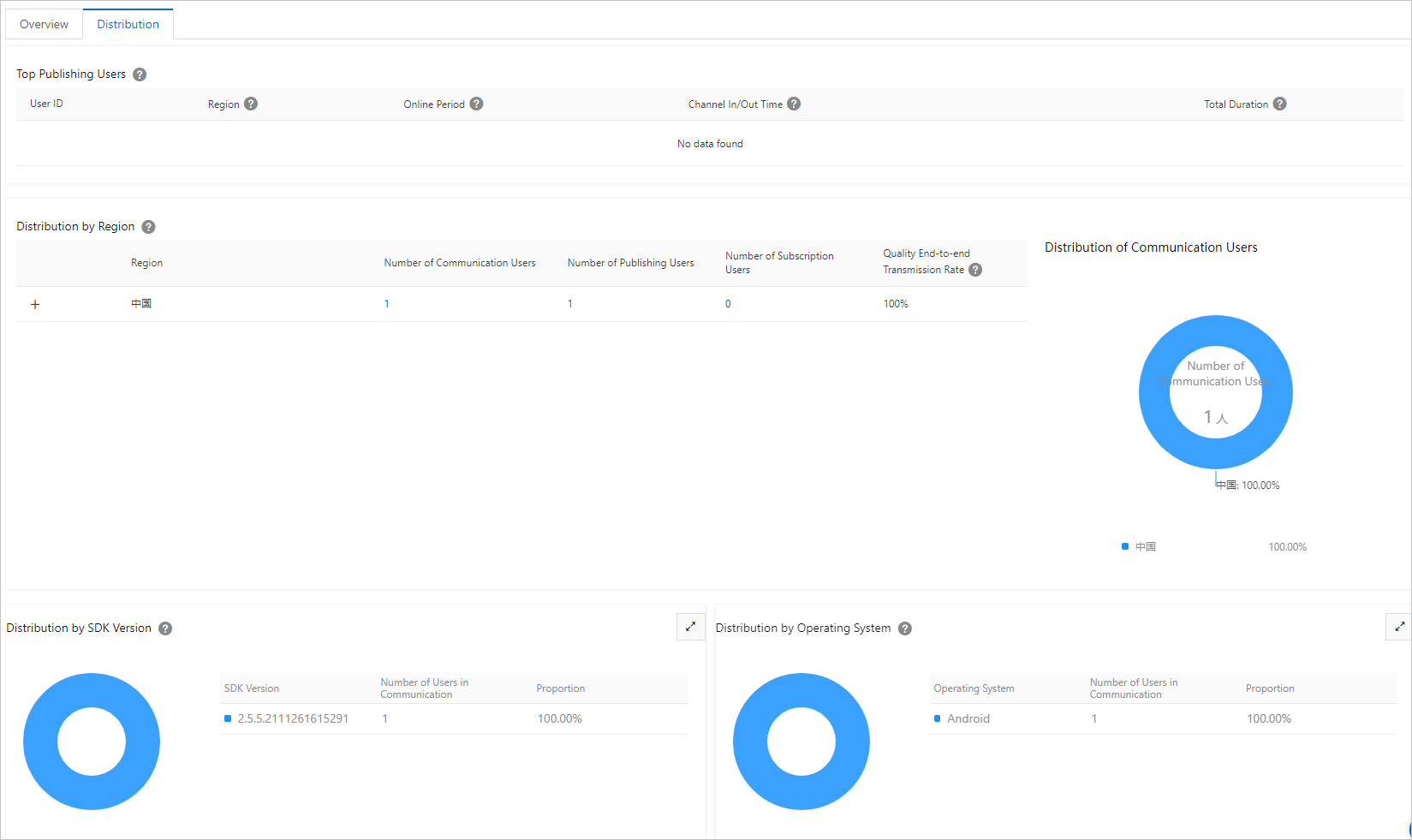The width and height of the screenshot is (1412, 840).
Task: Switch to the Overview tab
Action: point(44,24)
